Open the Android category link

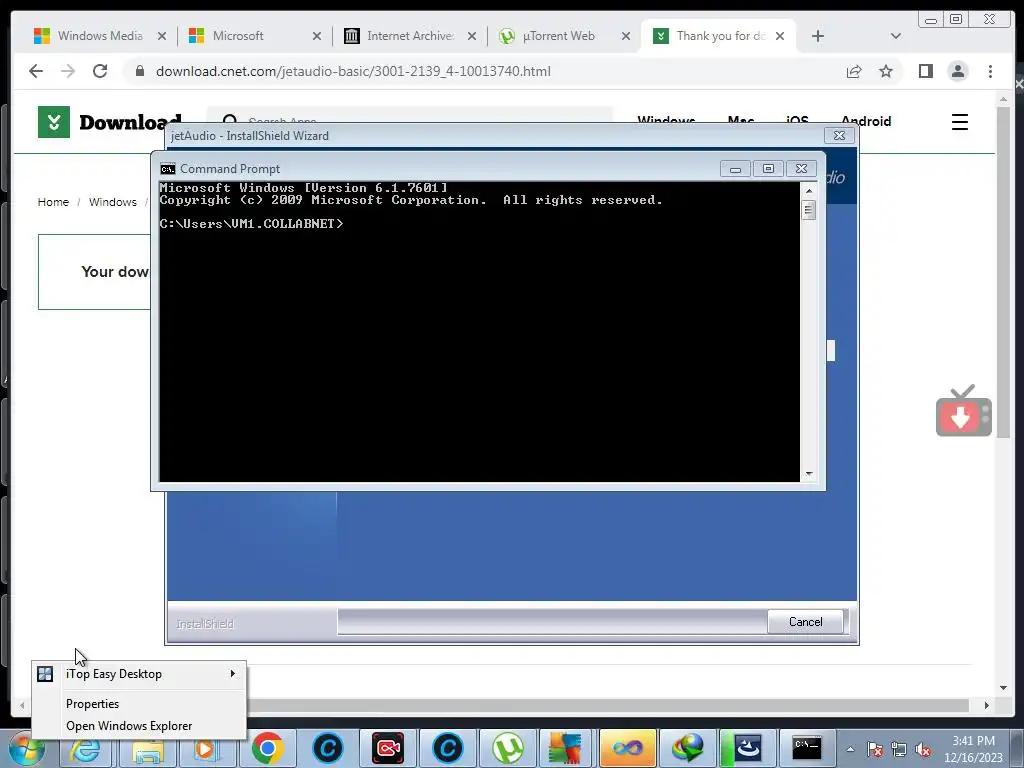(x=866, y=121)
